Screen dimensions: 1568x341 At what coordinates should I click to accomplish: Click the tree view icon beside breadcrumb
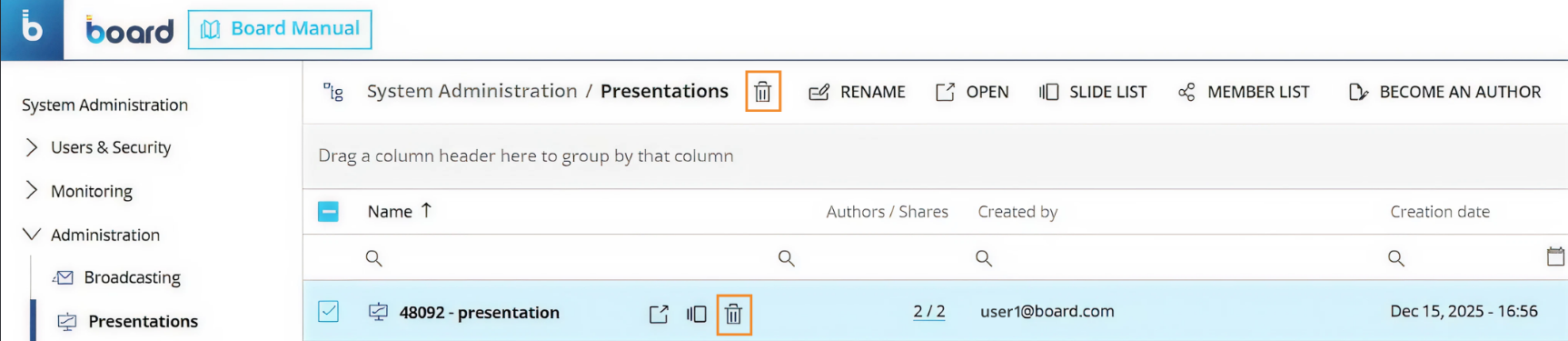[x=333, y=91]
